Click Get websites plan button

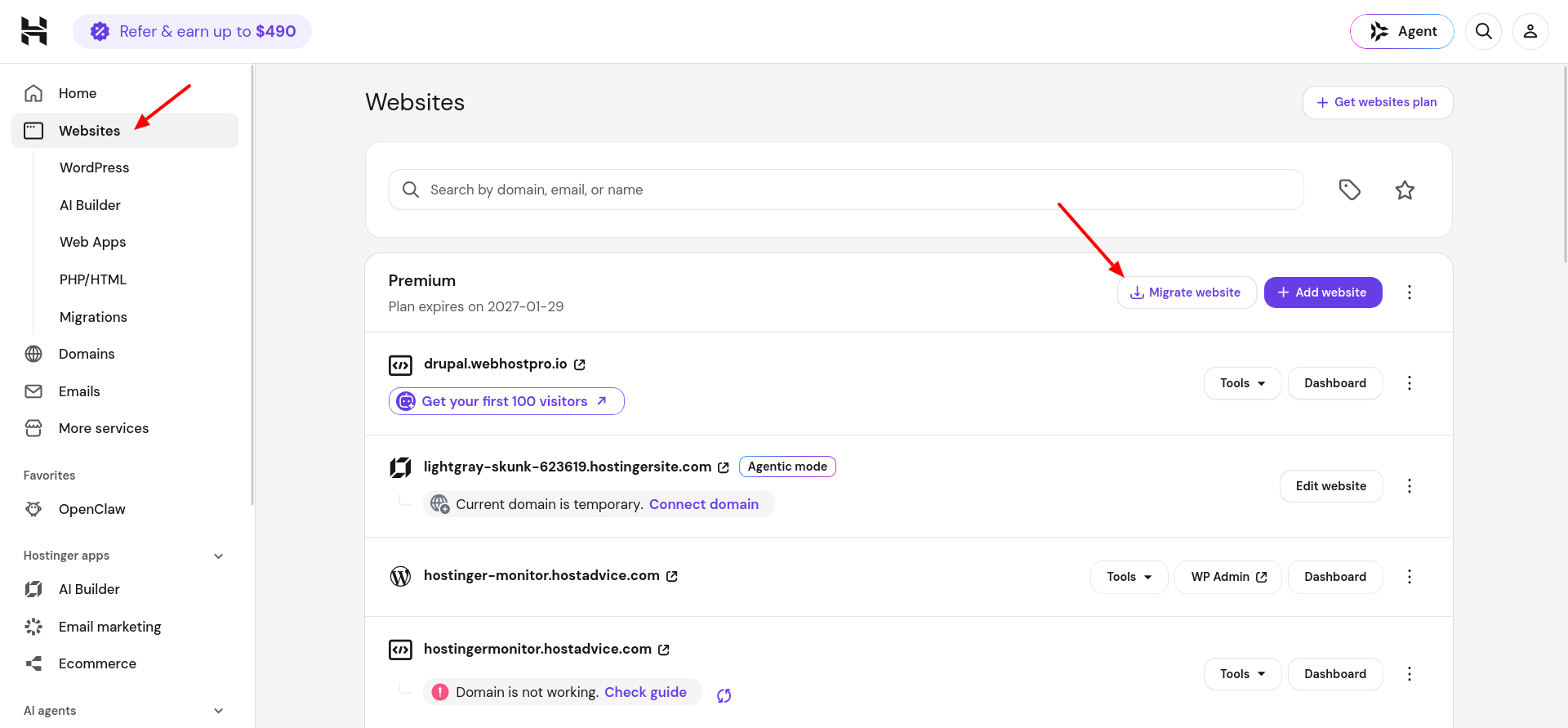(1378, 102)
